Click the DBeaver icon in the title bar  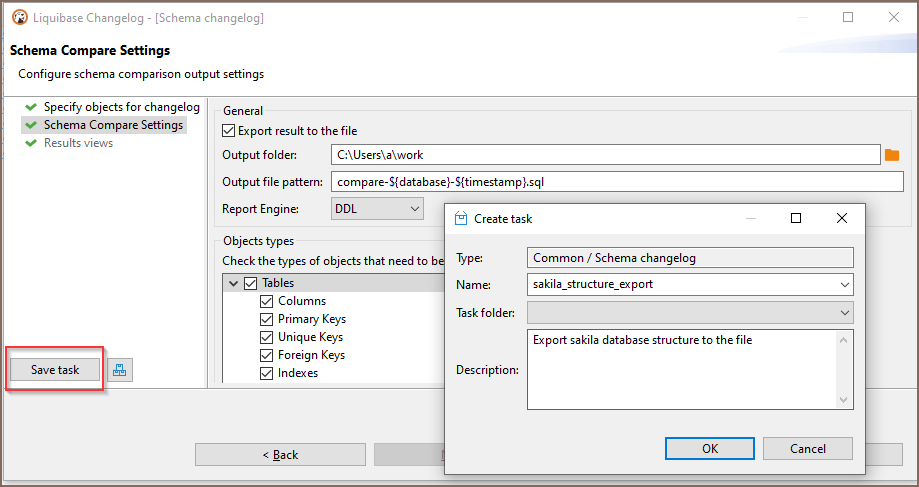click(20, 18)
